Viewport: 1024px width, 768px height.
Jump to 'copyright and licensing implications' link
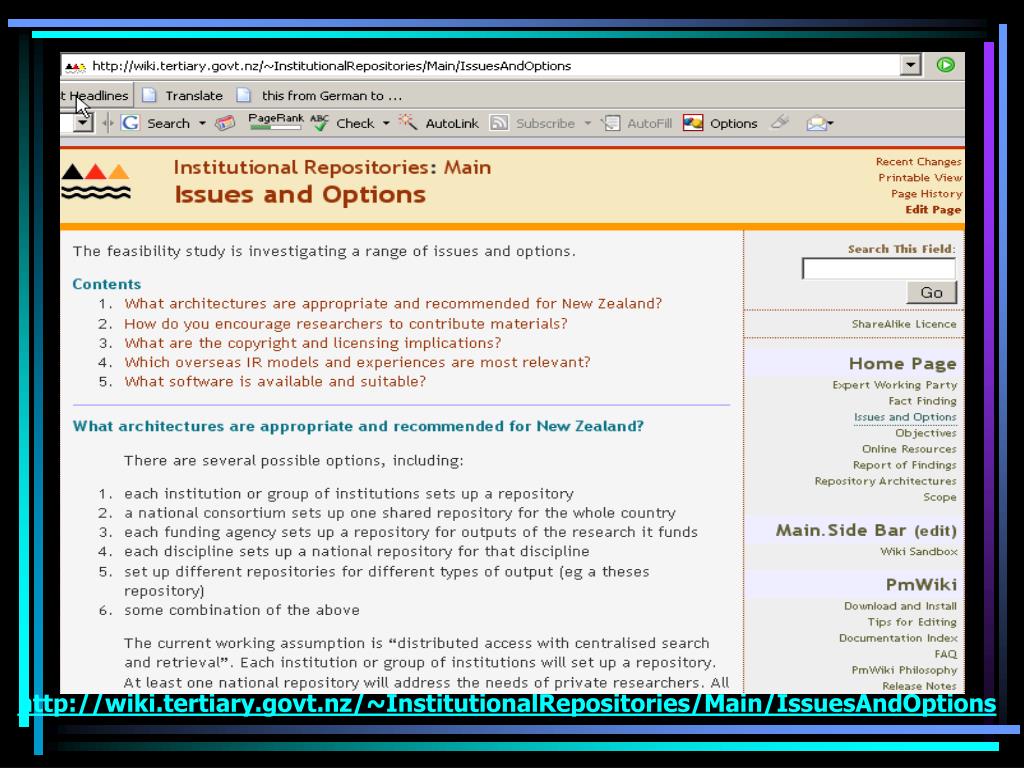(x=313, y=343)
